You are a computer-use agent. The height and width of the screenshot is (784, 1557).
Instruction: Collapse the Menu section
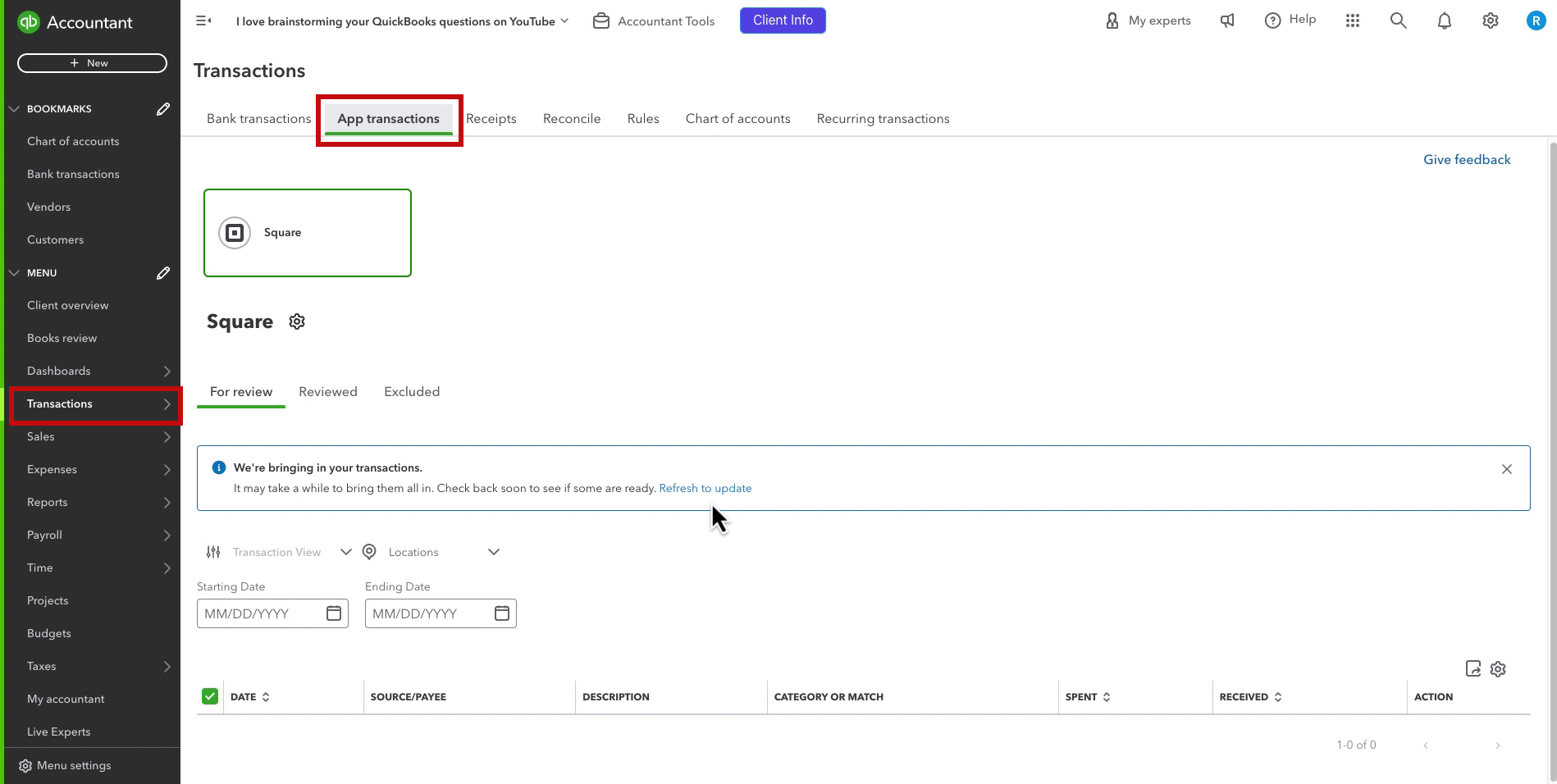click(x=14, y=273)
